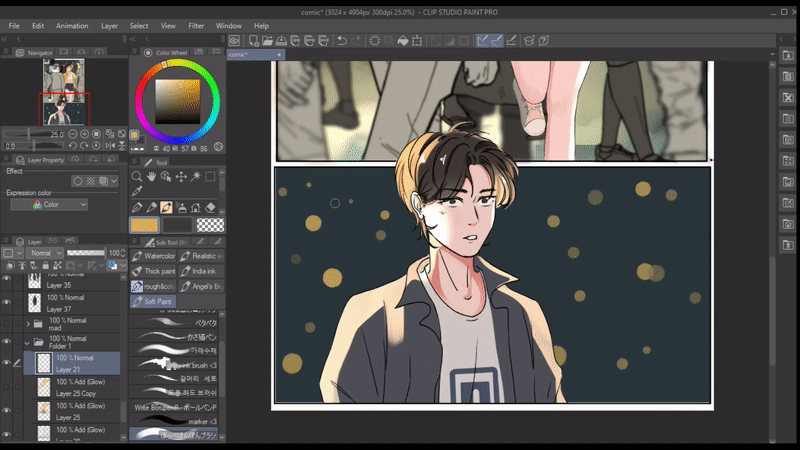Select the Auto select magic wand tool

click(195, 177)
